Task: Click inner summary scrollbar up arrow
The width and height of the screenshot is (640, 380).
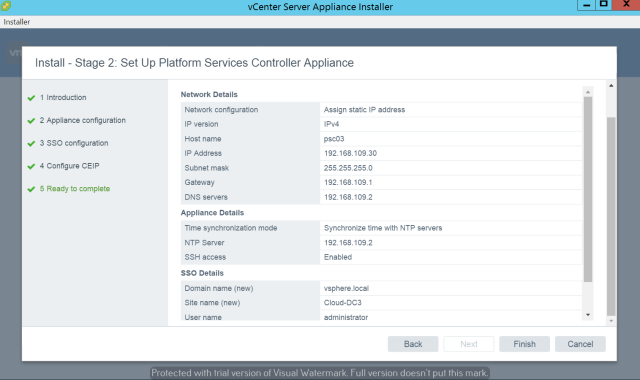Action: click(588, 92)
